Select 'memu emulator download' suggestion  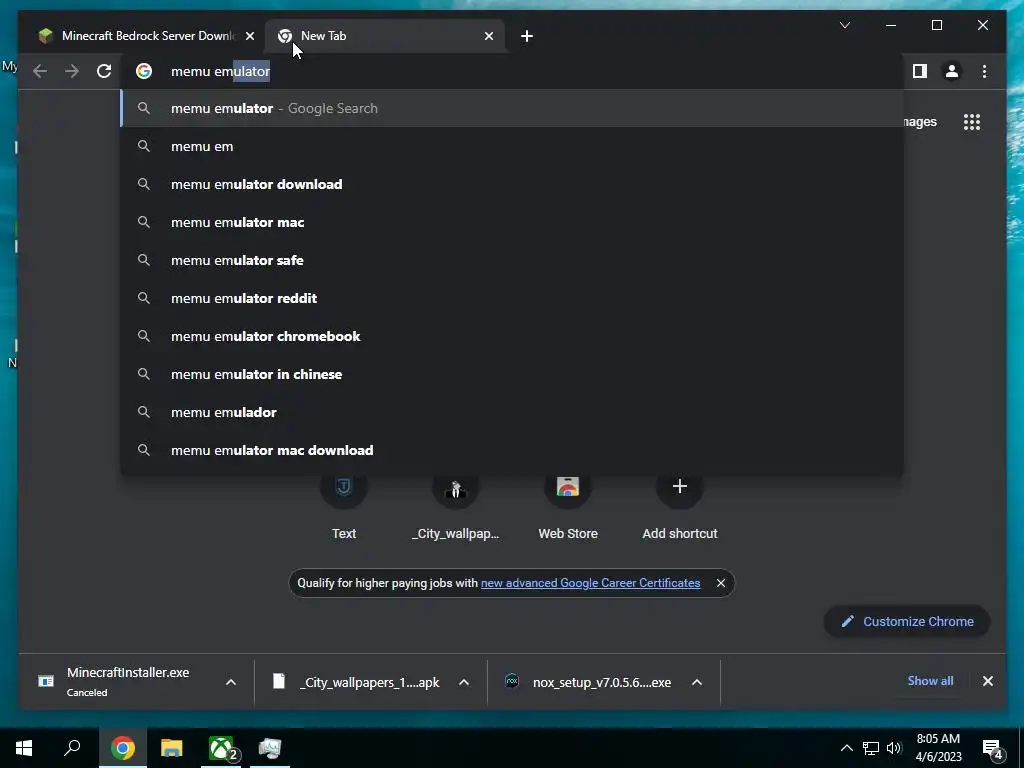coord(512,184)
